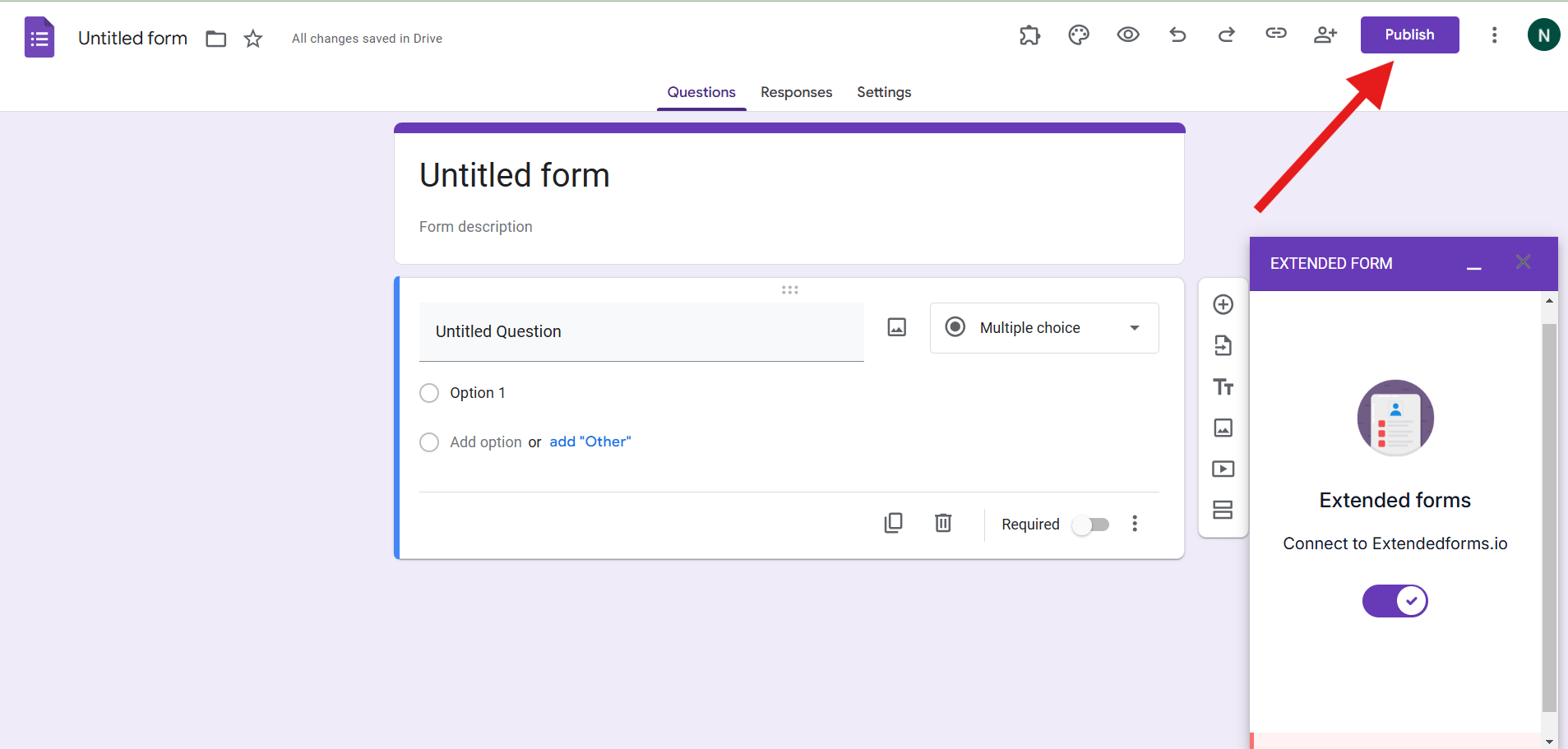This screenshot has width=1568, height=749.
Task: Open the add collaborators icon
Action: click(x=1325, y=35)
